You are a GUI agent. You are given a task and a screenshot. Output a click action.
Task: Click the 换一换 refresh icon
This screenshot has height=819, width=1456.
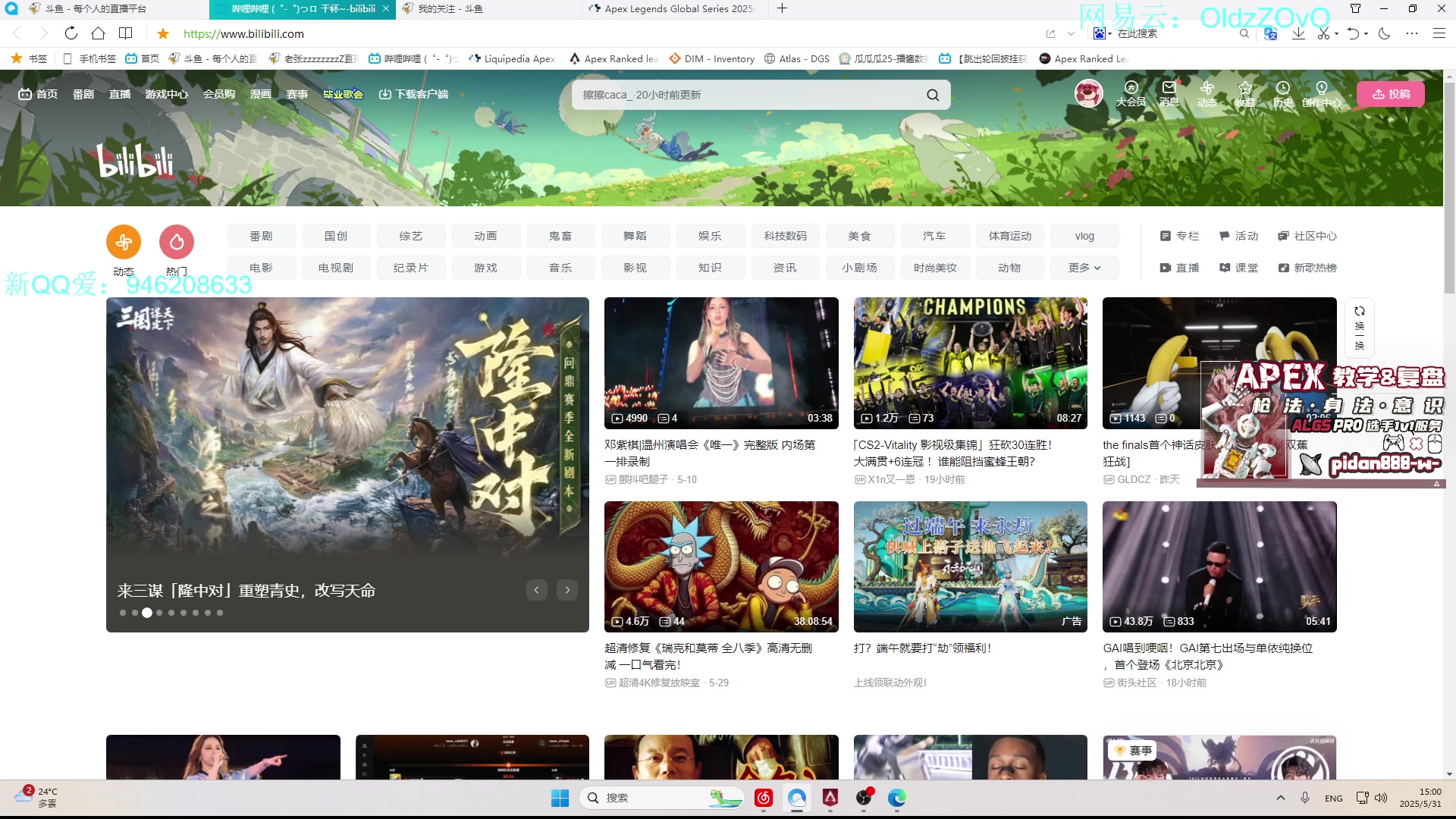point(1360,328)
